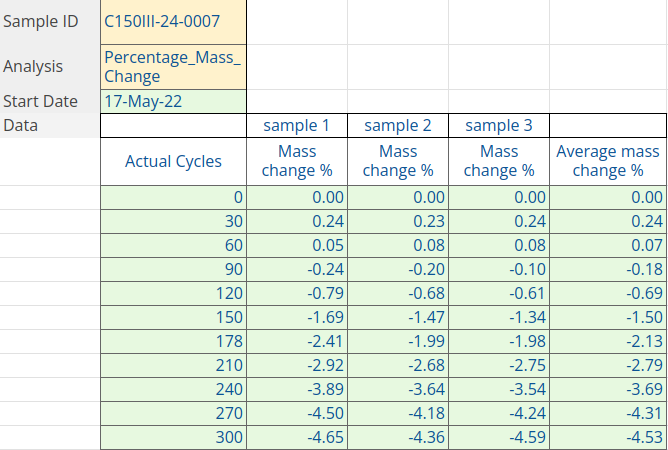This screenshot has width=668, height=450.
Task: Select sample 2 value 0.23
Action: 397,221
